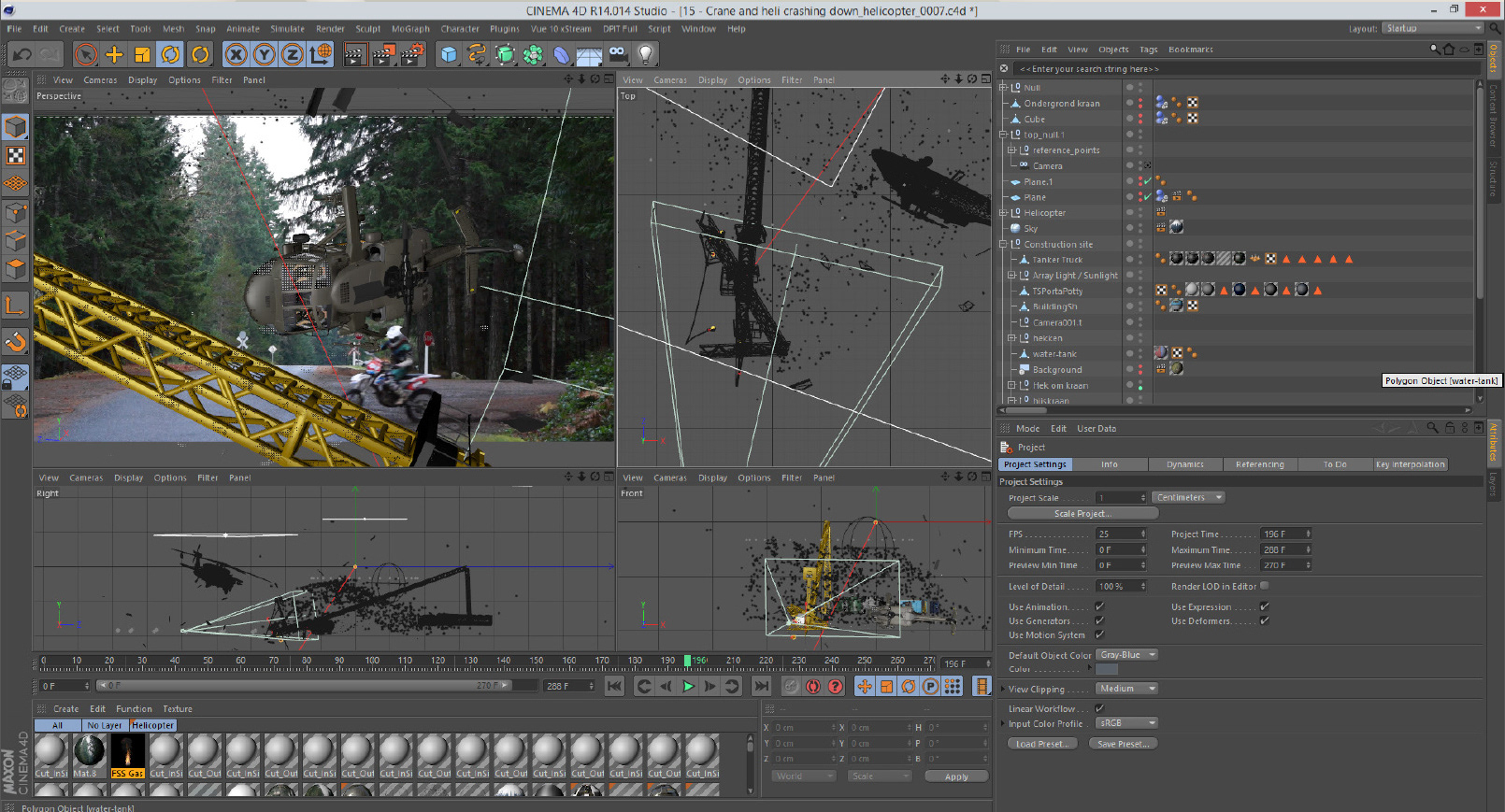
Task: Toggle the Linear Workflow checkbox
Action: click(1099, 708)
